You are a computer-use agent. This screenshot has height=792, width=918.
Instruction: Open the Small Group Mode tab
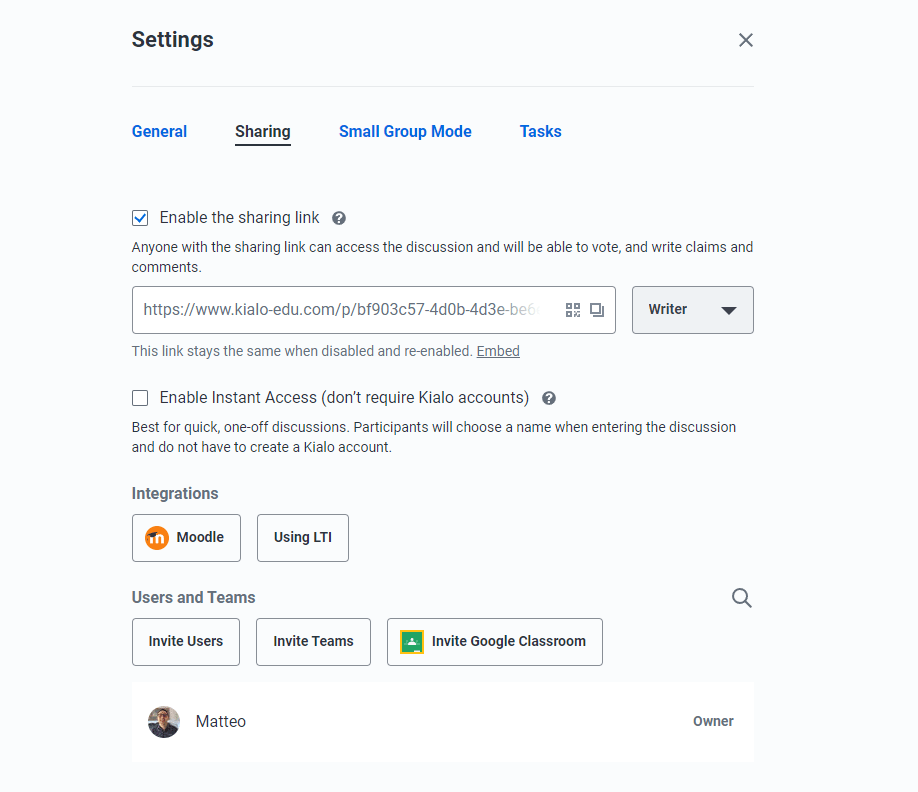(405, 132)
